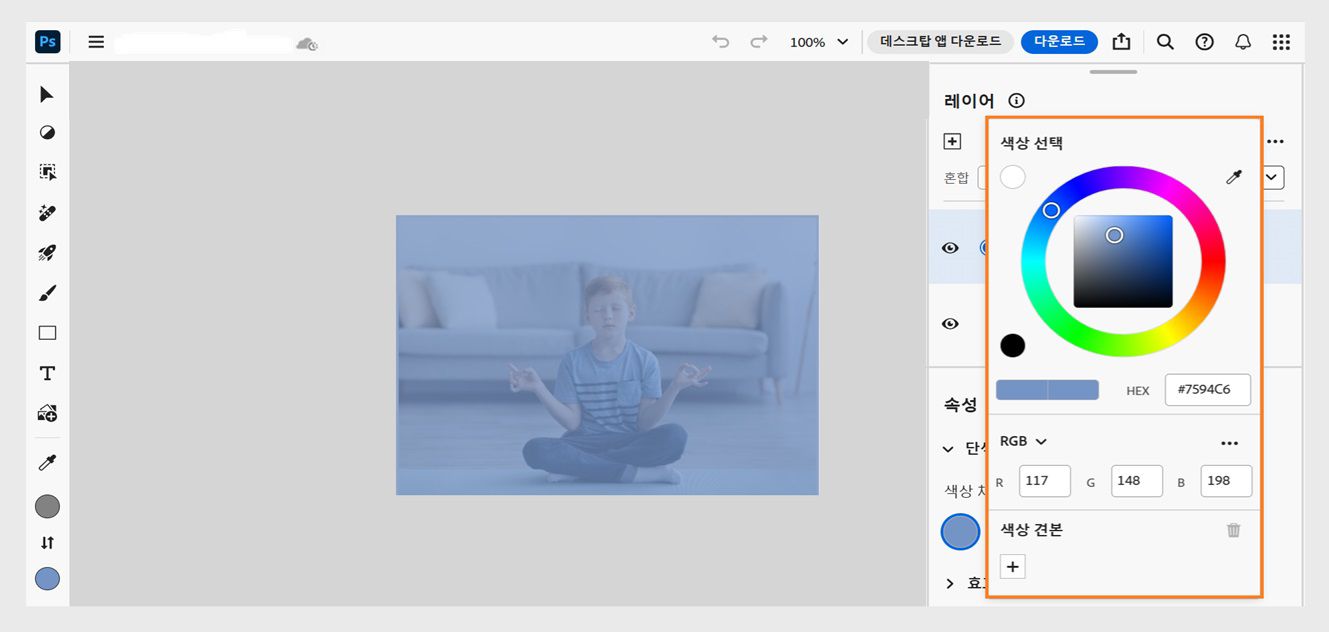
Task: Select the Type tool
Action: click(47, 373)
